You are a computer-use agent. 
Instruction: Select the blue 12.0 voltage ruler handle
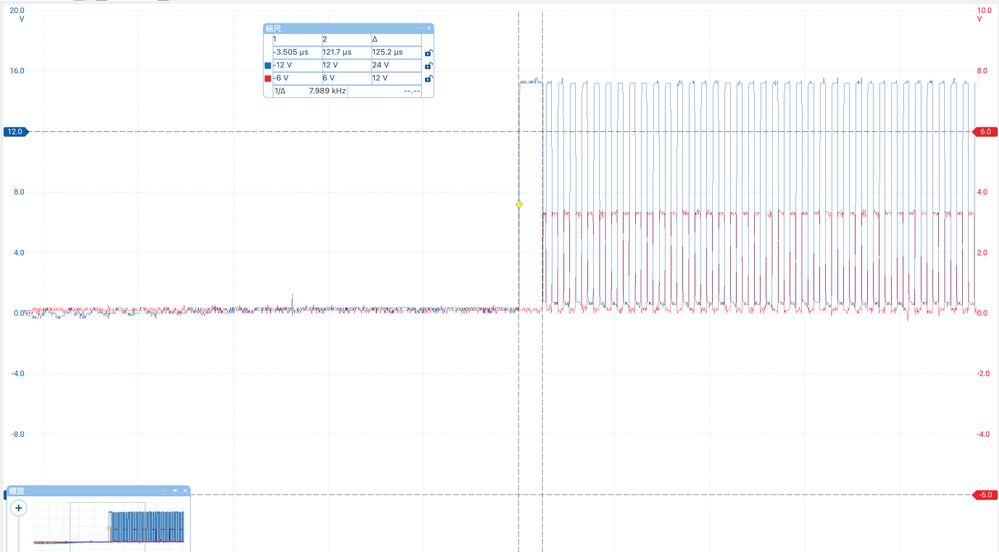pyautogui.click(x=16, y=132)
